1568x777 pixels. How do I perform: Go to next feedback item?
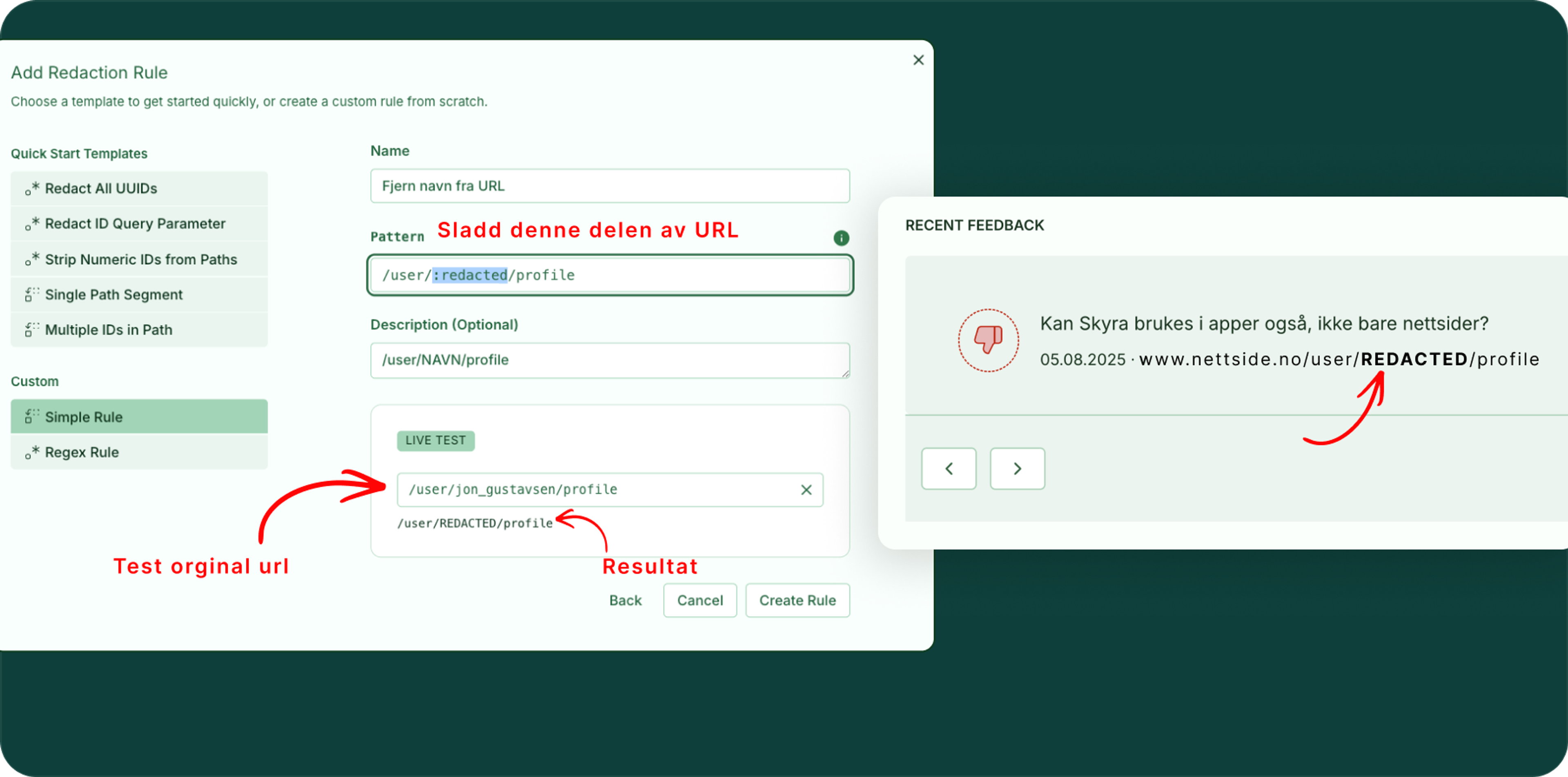point(1017,468)
